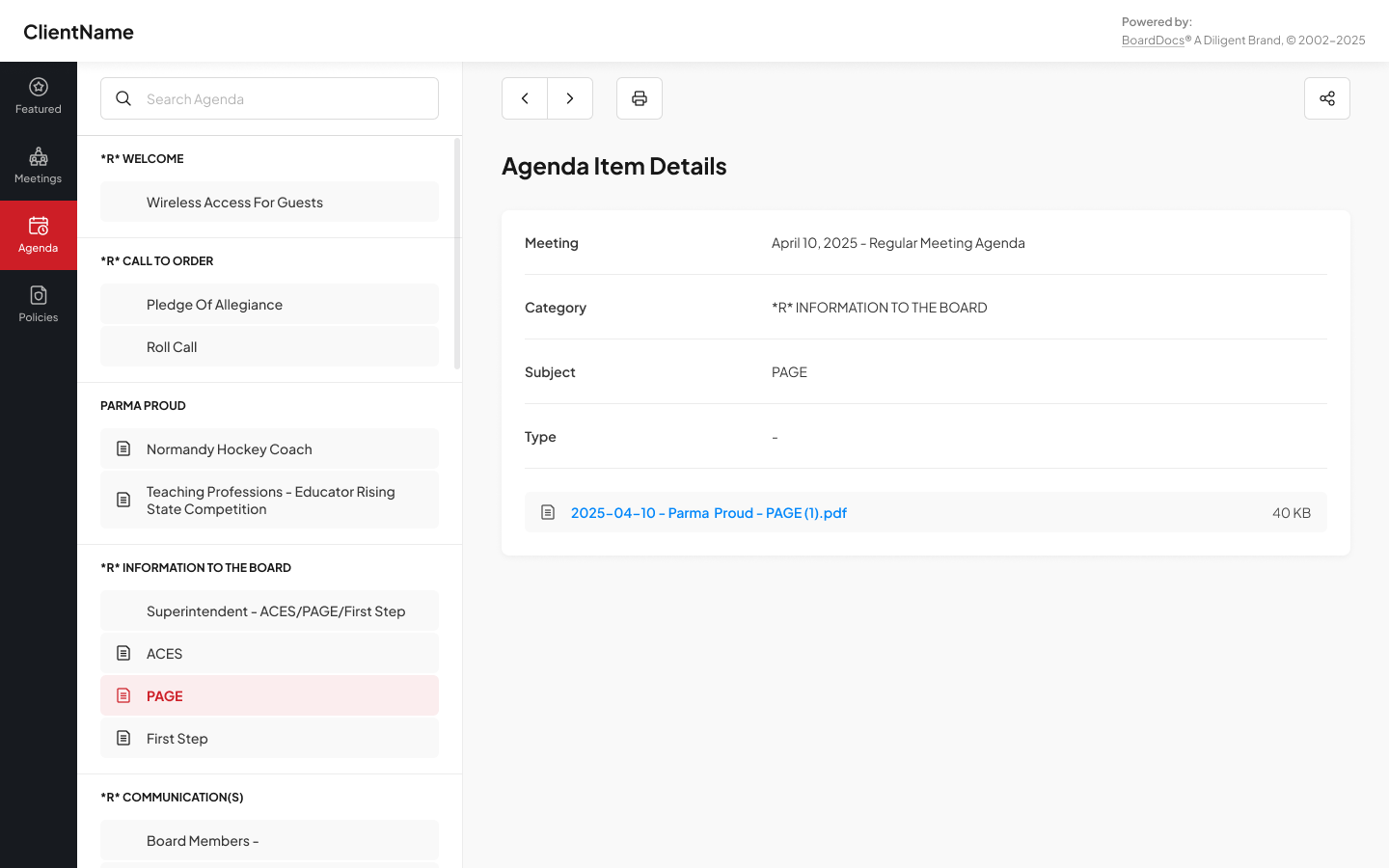Click the search magnifier icon
The width and height of the screenshot is (1389, 868).
tap(123, 98)
